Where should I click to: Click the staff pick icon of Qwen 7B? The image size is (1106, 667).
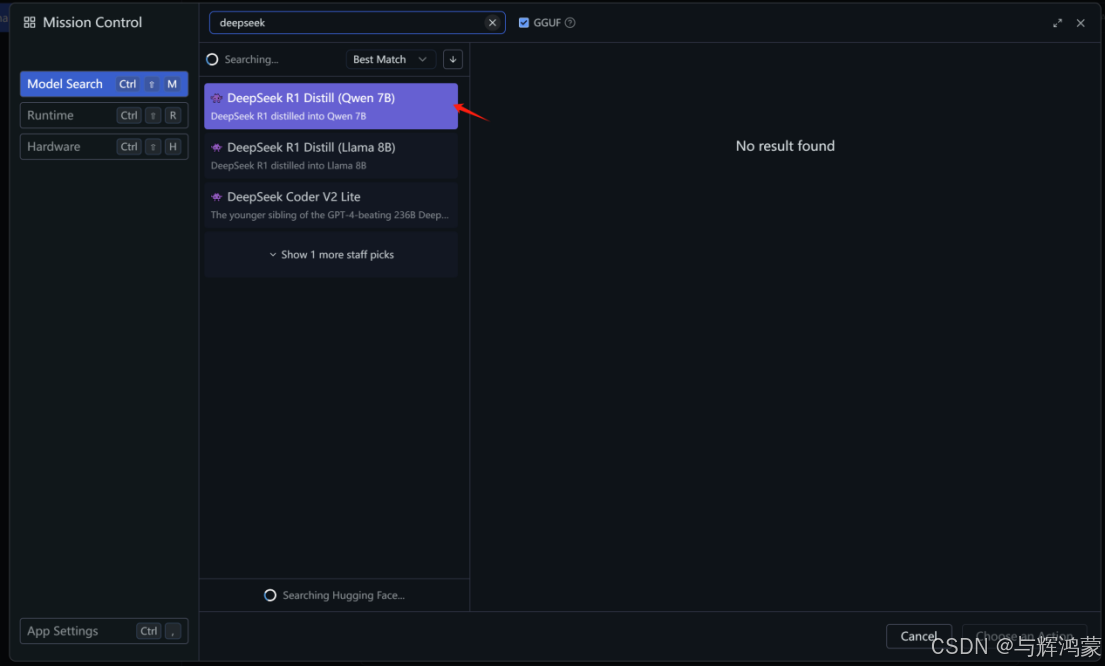tap(217, 98)
